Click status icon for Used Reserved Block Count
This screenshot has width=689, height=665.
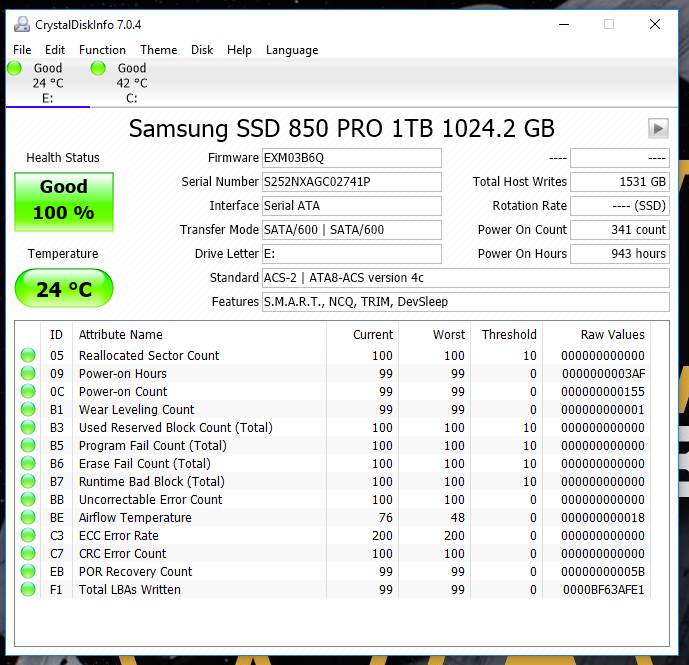pos(28,427)
